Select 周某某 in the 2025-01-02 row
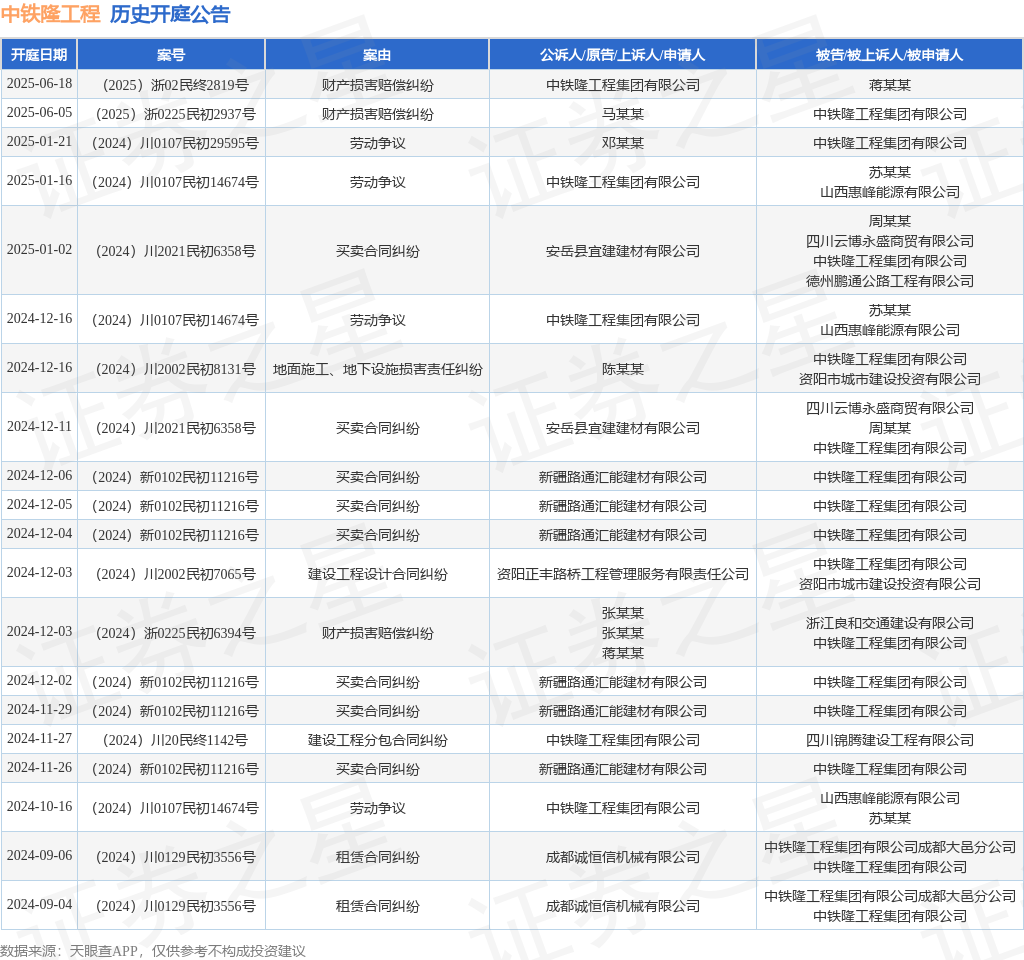This screenshot has height=960, width=1024. click(889, 221)
